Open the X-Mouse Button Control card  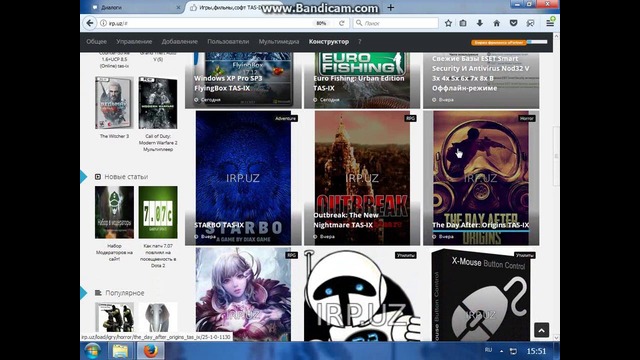tap(481, 294)
